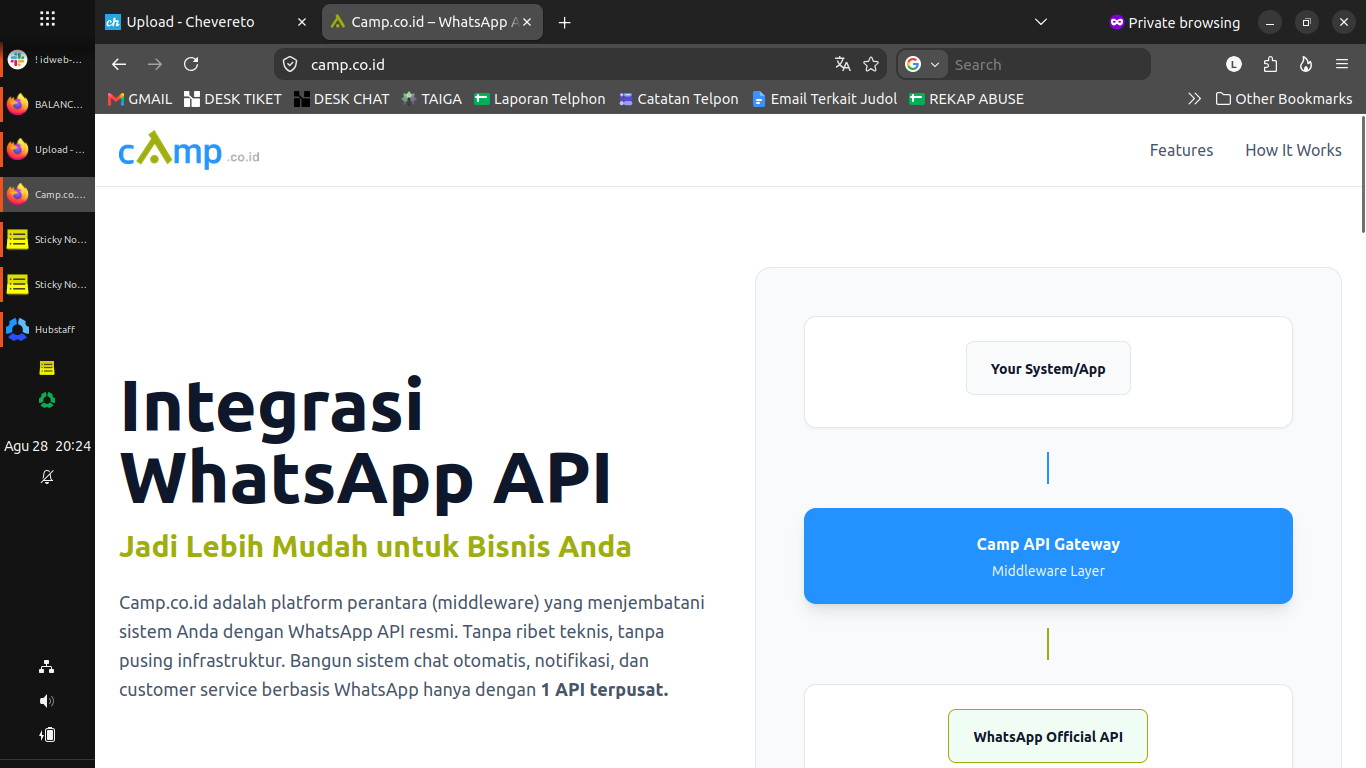The width and height of the screenshot is (1366, 768).
Task: Open the network status icon
Action: [47, 667]
